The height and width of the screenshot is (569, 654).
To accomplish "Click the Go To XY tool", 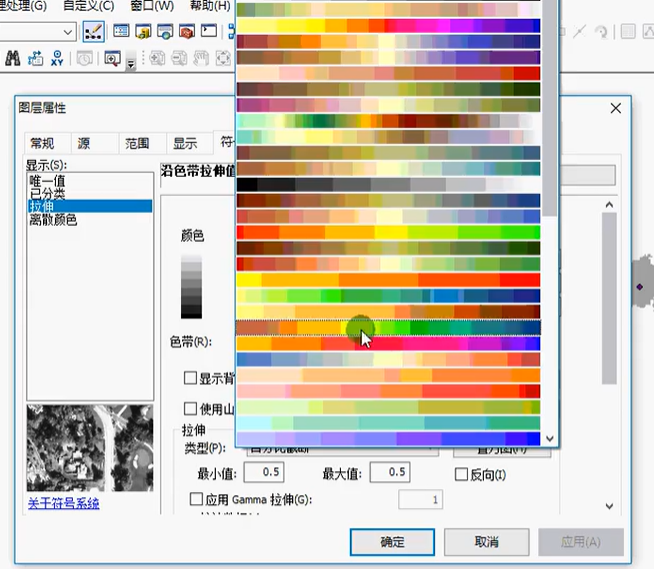I will [x=57, y=58].
